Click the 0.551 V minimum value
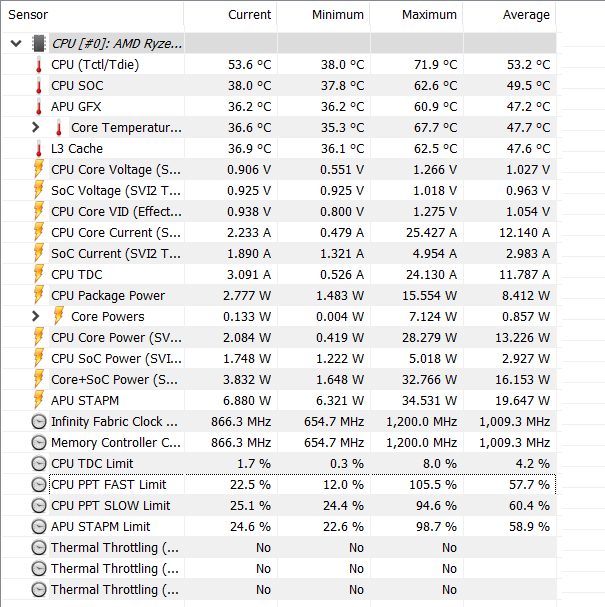This screenshot has width=605, height=607. pos(342,170)
